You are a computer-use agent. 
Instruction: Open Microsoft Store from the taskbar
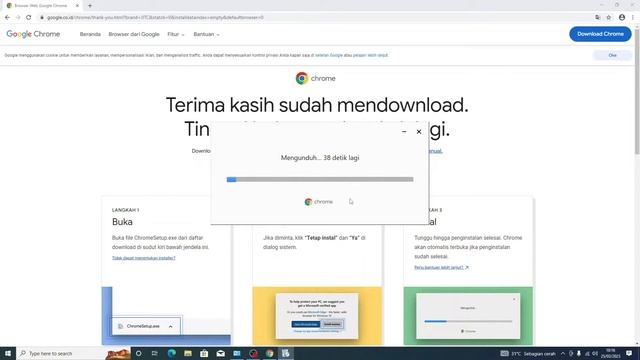click(204, 353)
